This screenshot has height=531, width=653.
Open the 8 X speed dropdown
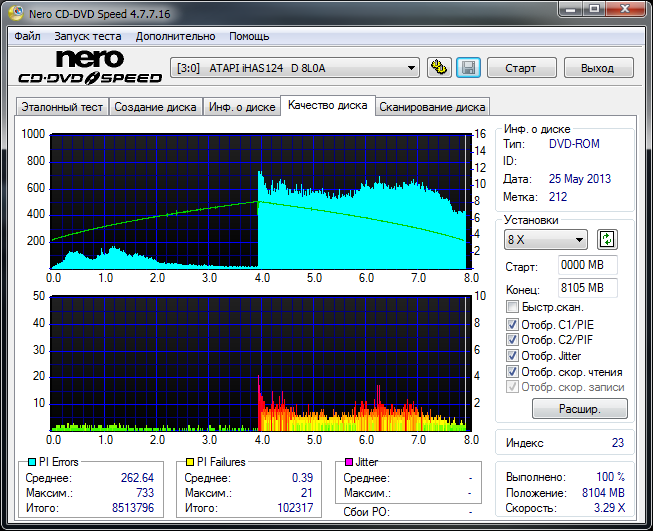click(546, 239)
